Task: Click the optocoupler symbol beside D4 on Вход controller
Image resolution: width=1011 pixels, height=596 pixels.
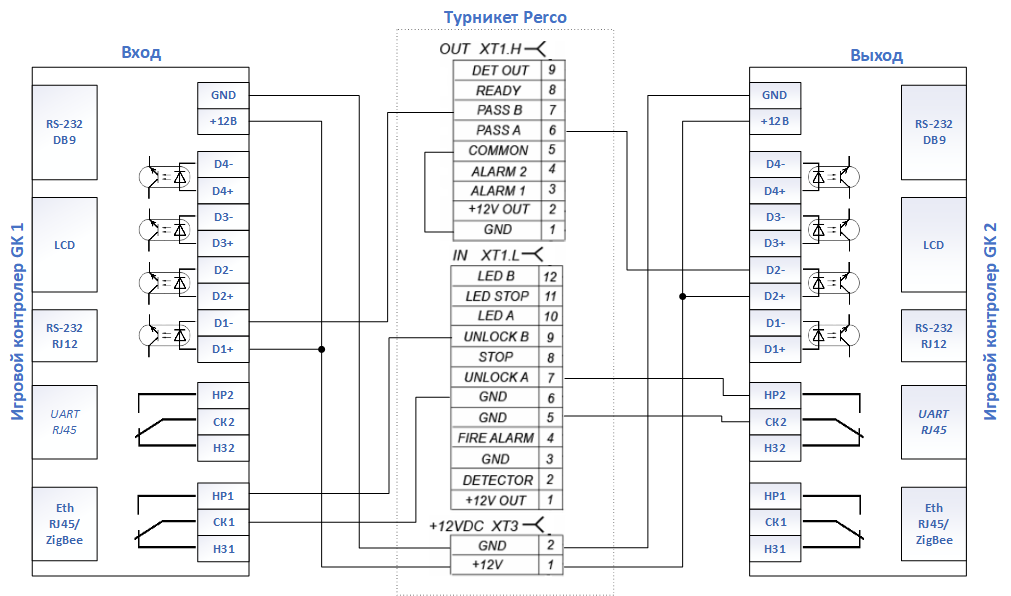Action: 166,177
